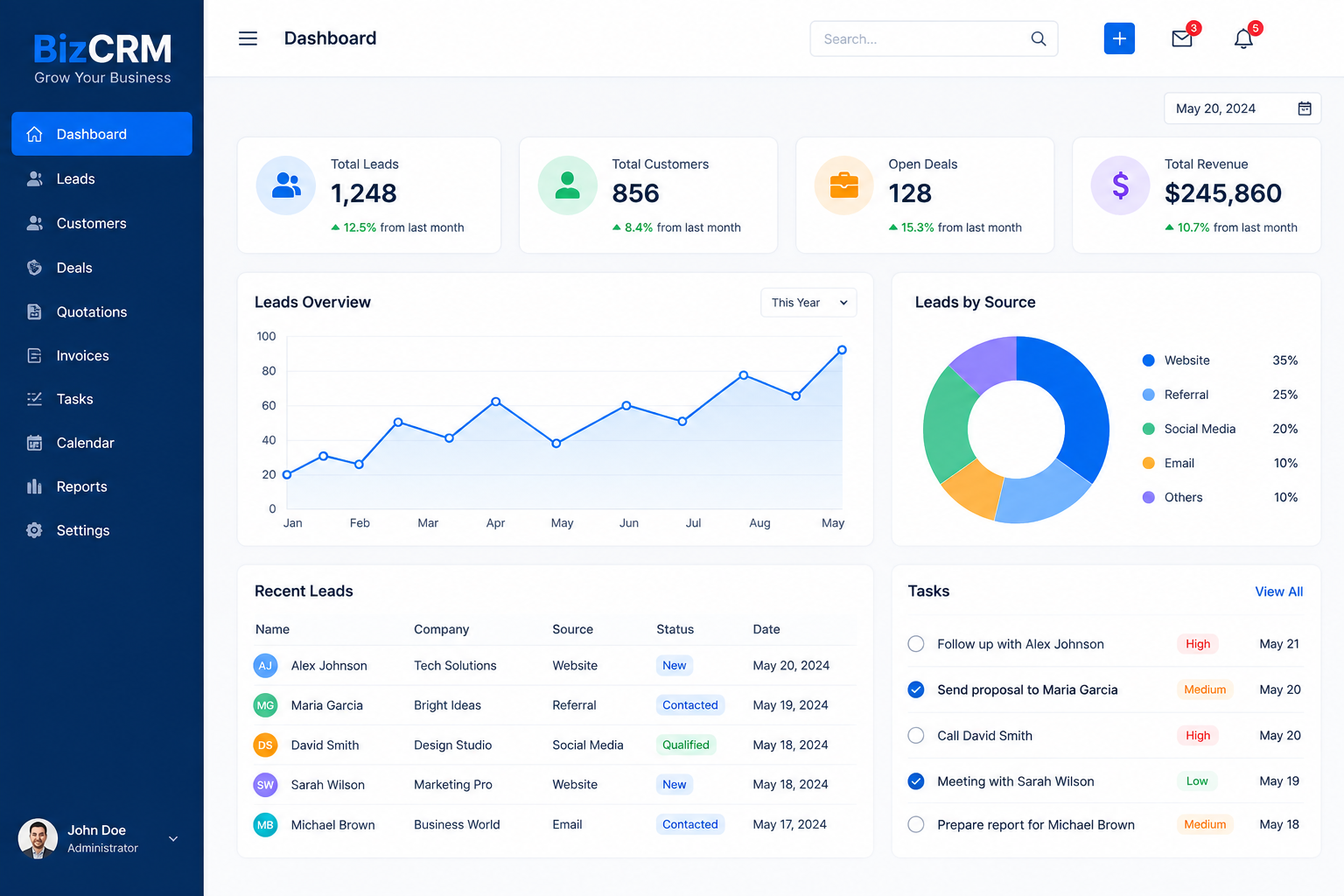Click the Qualified status badge for David Smith
The width and height of the screenshot is (1344, 896).
pyautogui.click(x=686, y=745)
